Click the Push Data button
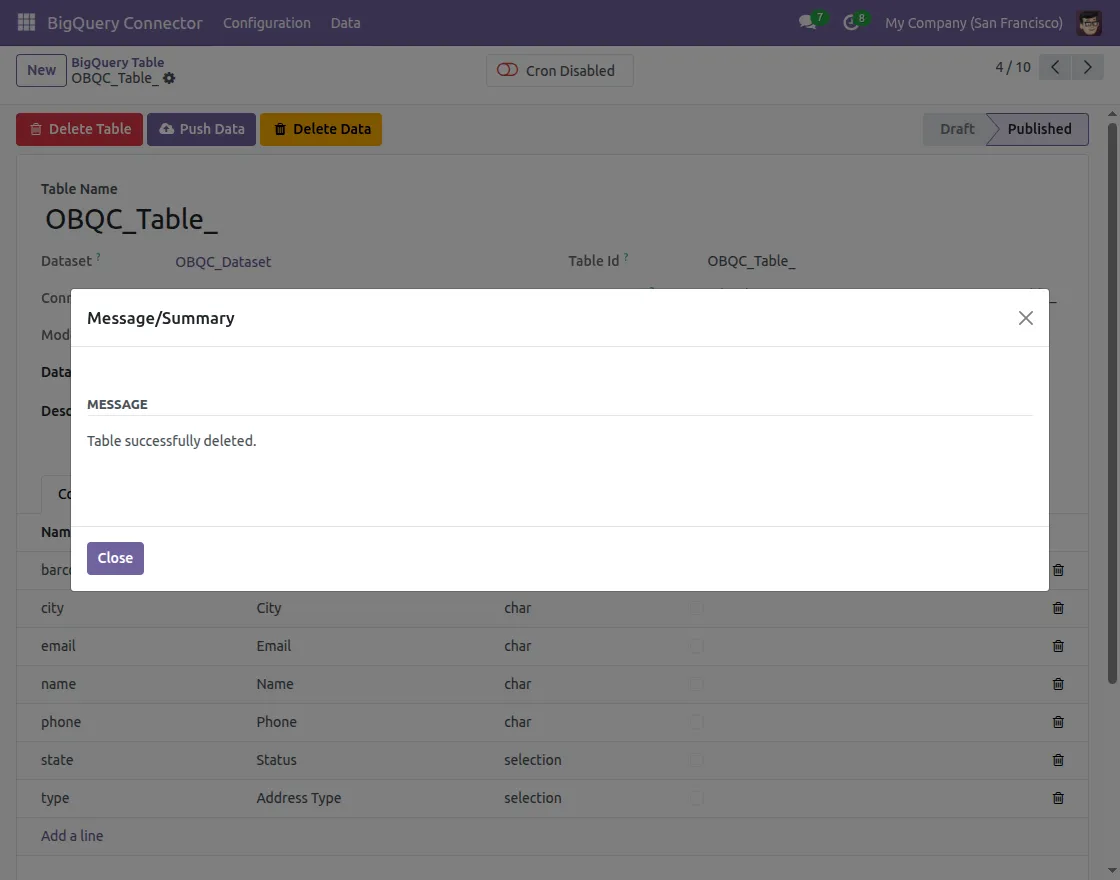 tap(201, 129)
